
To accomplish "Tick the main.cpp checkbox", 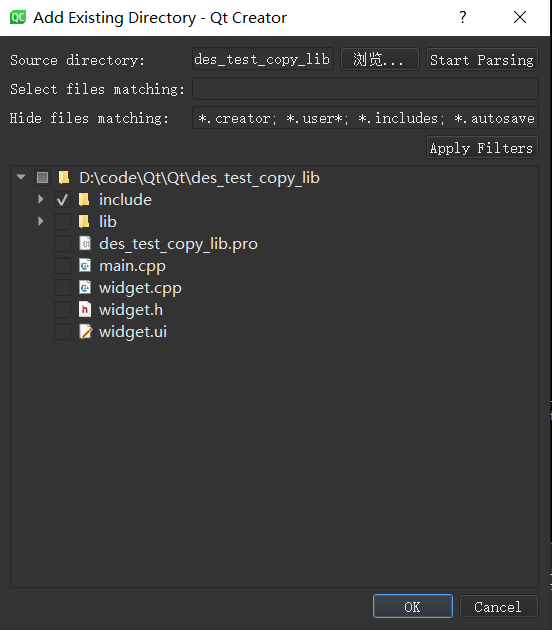I will (62, 266).
